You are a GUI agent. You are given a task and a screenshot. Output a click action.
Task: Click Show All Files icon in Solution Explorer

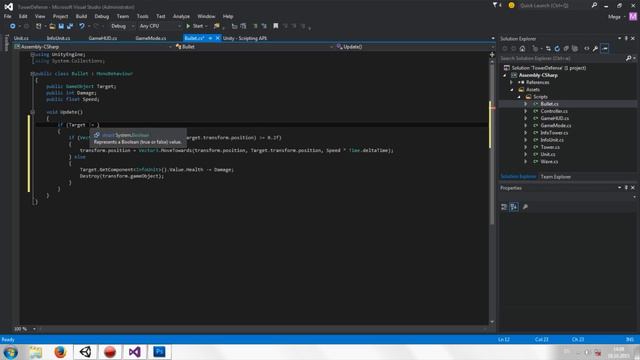(x=575, y=49)
